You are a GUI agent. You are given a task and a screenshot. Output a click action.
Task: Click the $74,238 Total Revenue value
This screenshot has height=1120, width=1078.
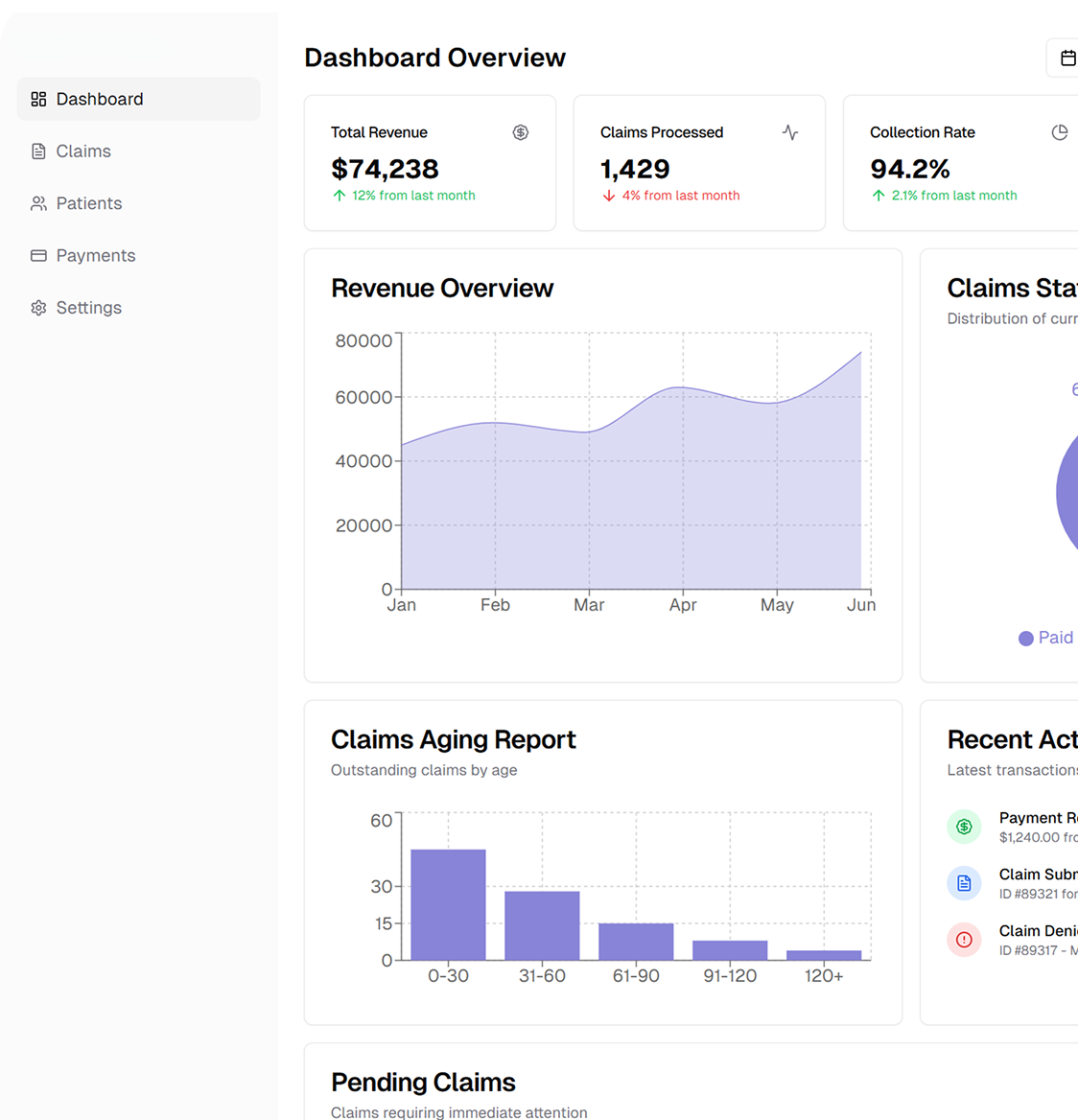coord(385,170)
